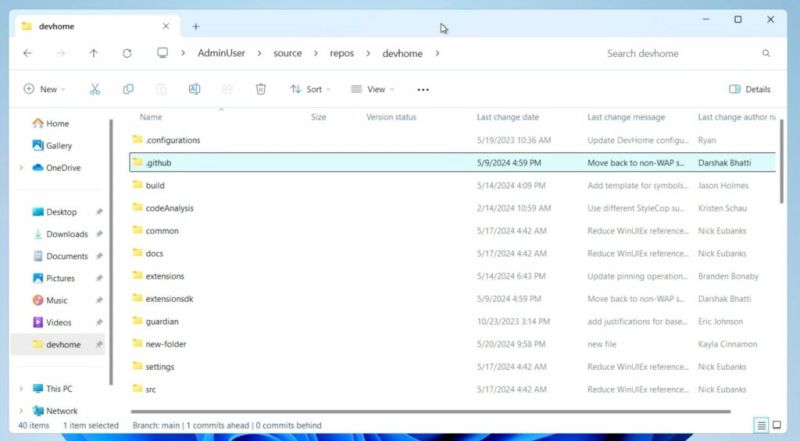Screen dimensions: 800x441
Task: Switch to large thumbnails view icon
Action: [x=777, y=425]
